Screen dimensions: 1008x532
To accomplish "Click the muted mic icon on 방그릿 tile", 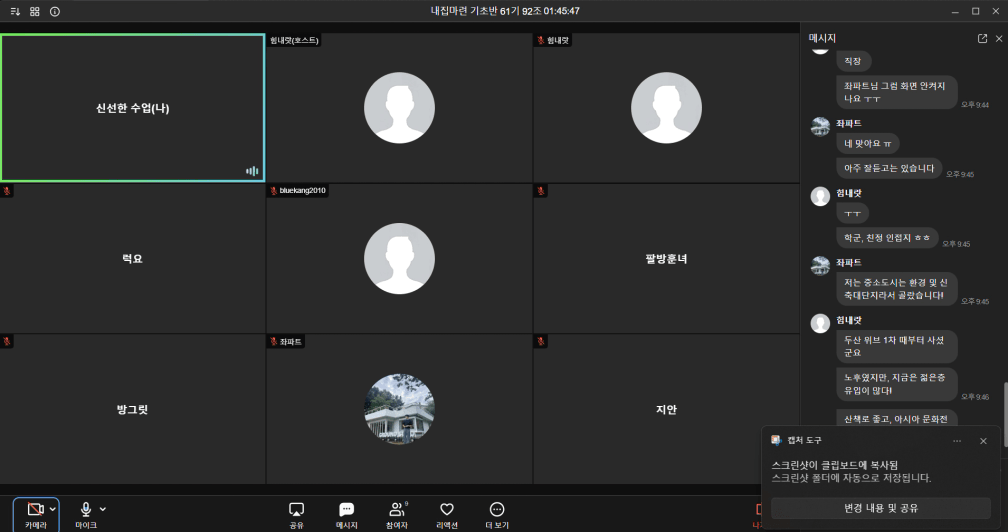I will [x=6, y=342].
